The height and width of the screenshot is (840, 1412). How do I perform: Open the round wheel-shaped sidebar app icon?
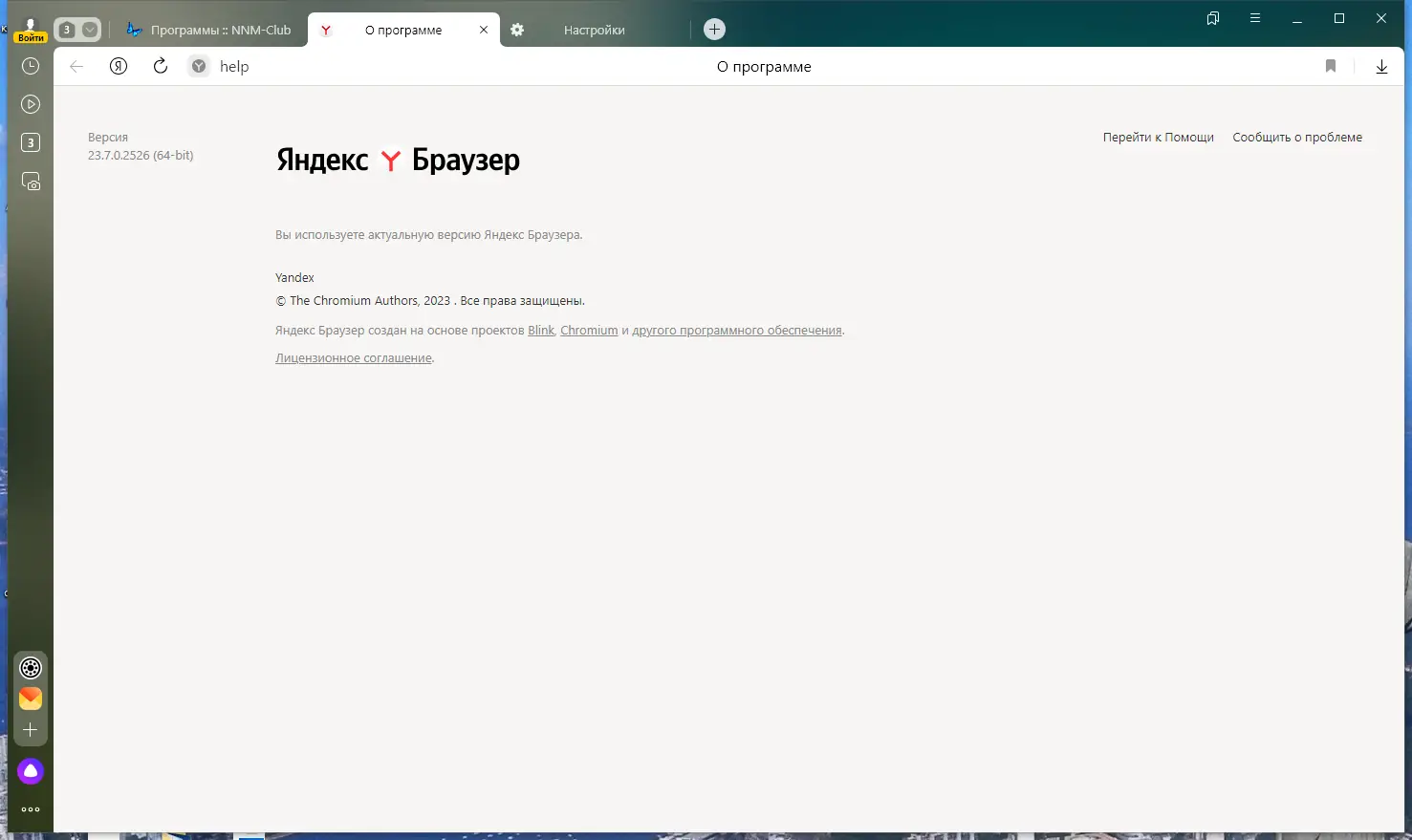click(31, 668)
